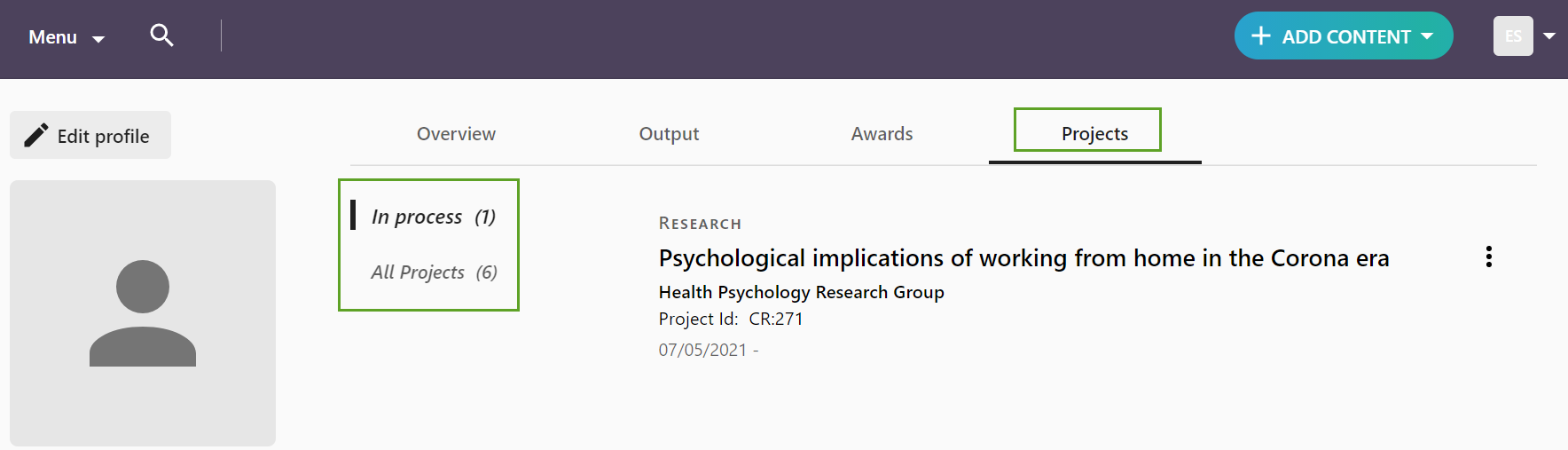Click the search magnifier icon
The height and width of the screenshot is (450, 1568).
pos(161,36)
